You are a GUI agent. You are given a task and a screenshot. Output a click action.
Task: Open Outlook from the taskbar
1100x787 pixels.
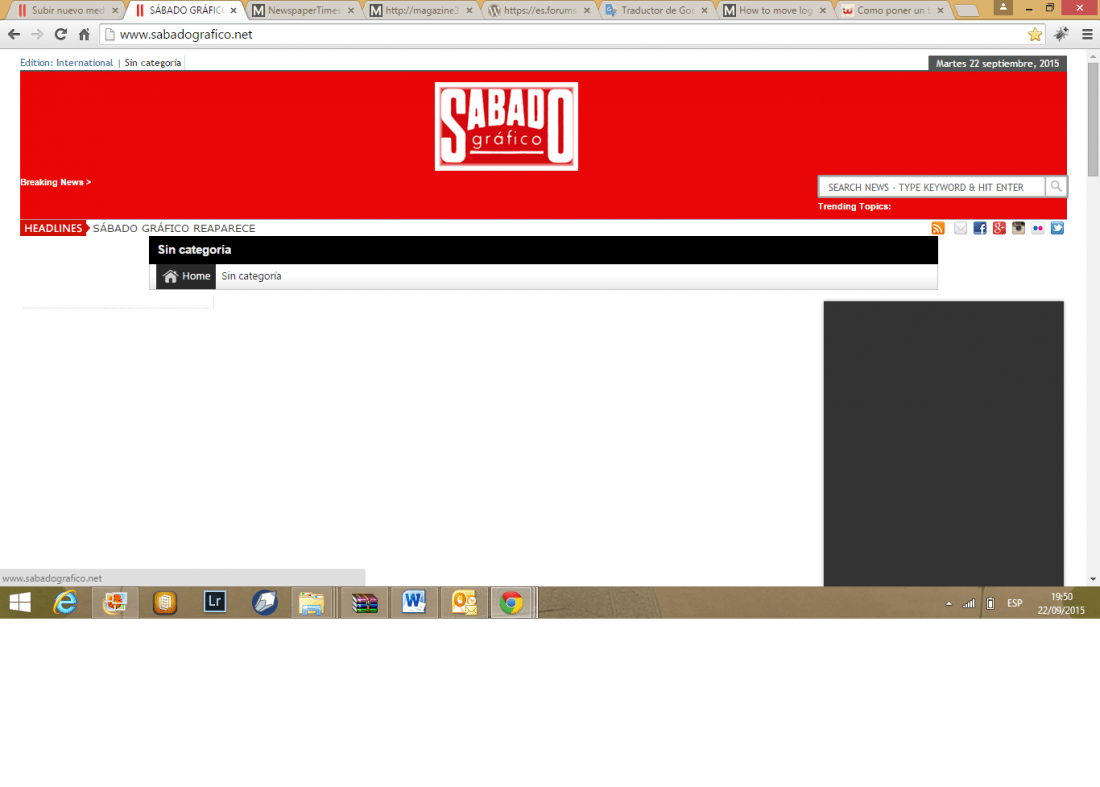pos(464,603)
